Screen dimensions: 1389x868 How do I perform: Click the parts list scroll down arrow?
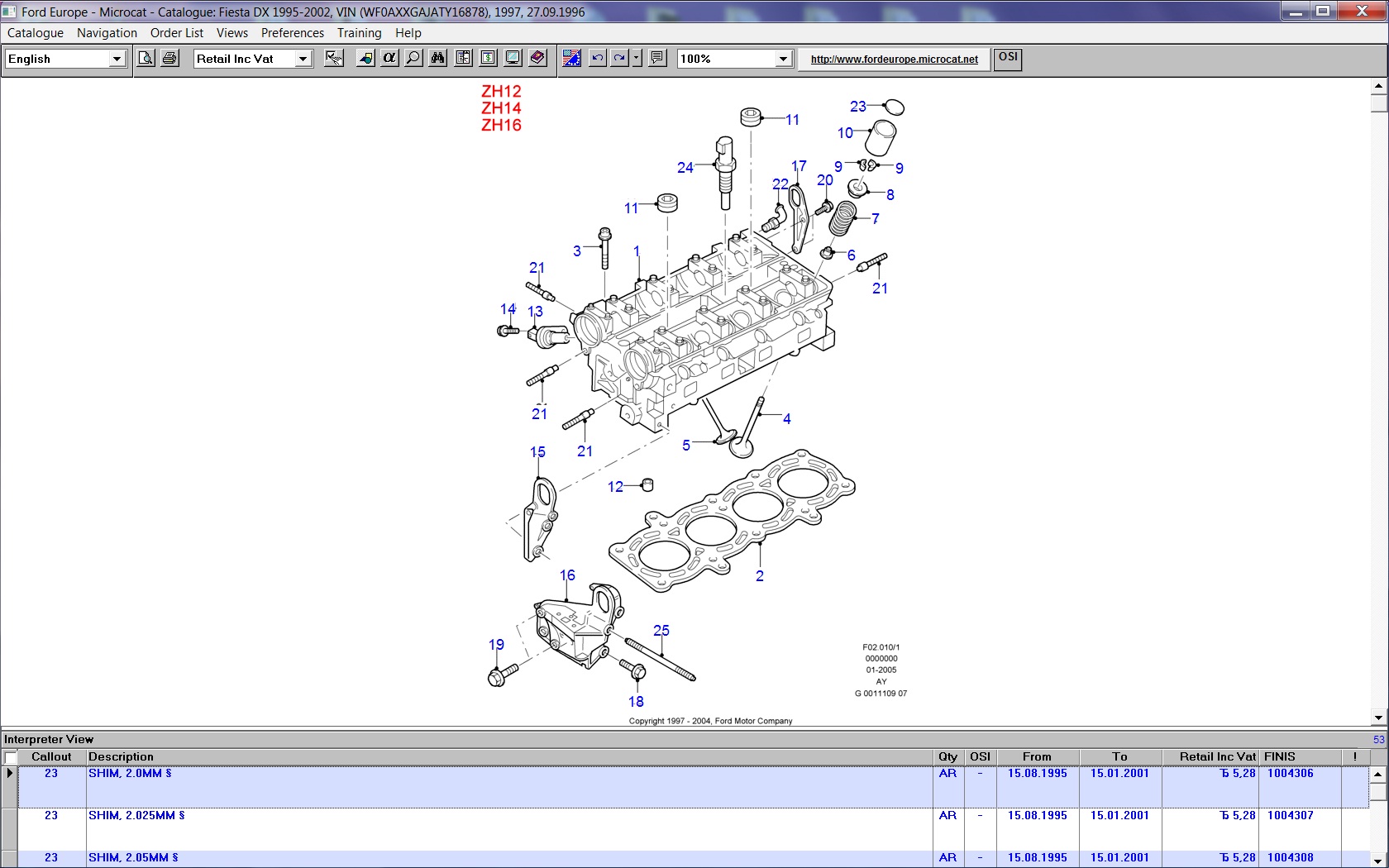coord(1377,861)
